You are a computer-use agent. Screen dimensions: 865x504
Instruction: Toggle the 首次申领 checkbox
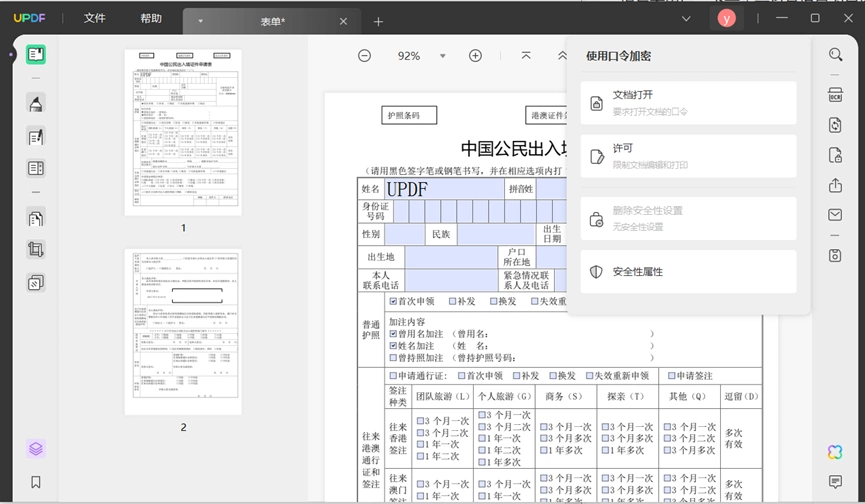pos(393,301)
